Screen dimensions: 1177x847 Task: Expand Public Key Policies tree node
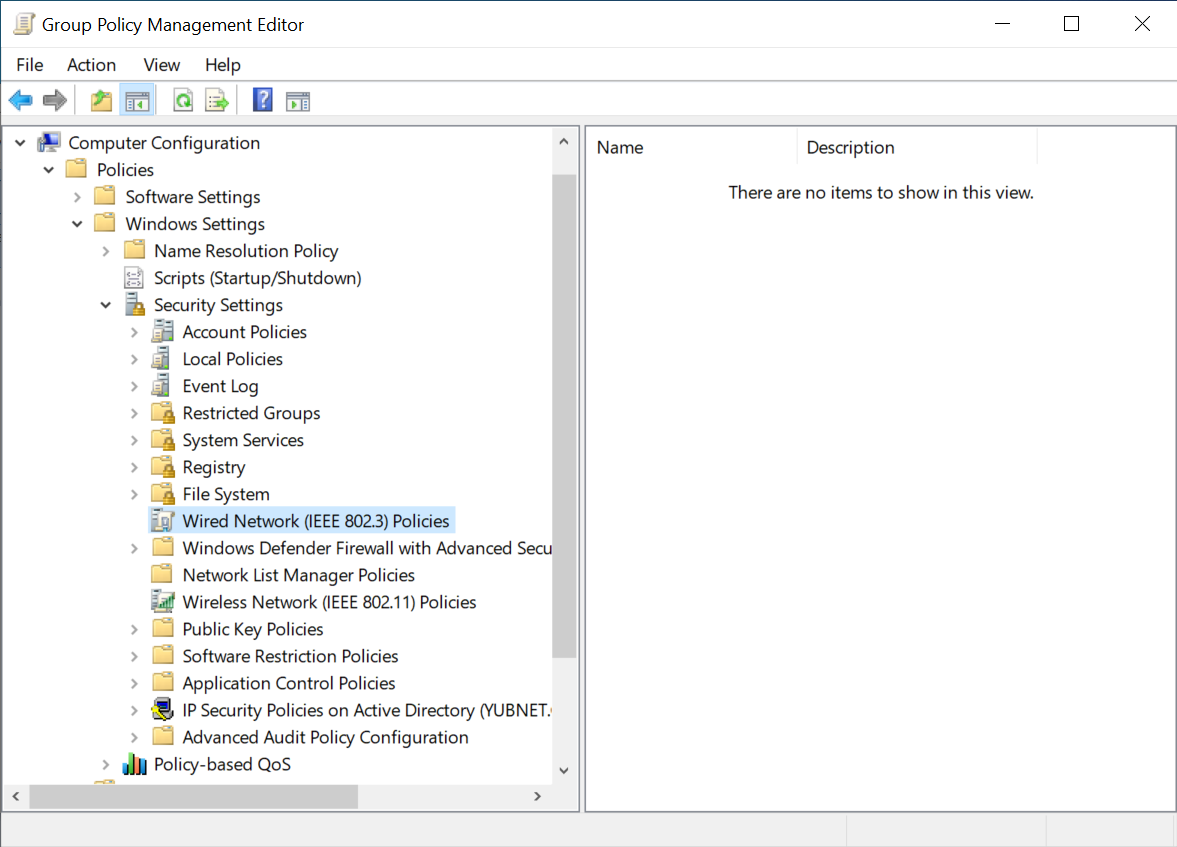[x=135, y=629]
